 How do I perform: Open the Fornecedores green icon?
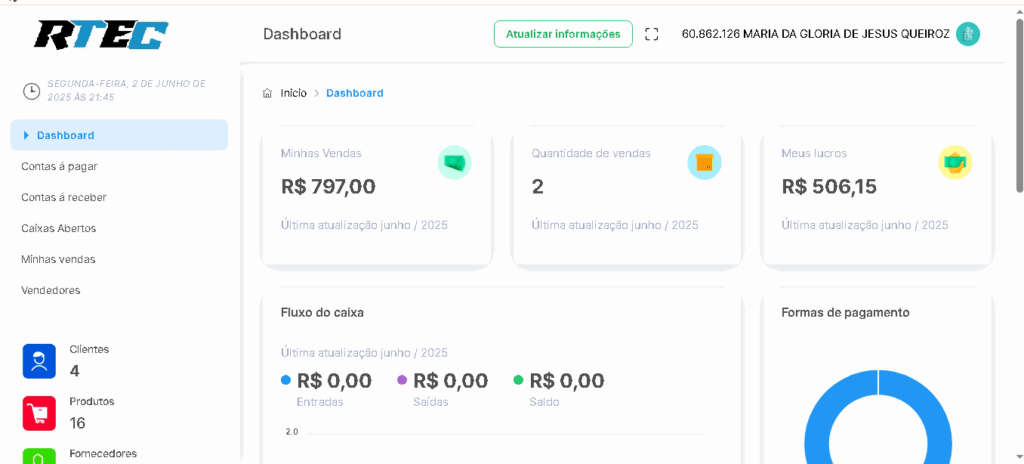pyautogui.click(x=39, y=456)
